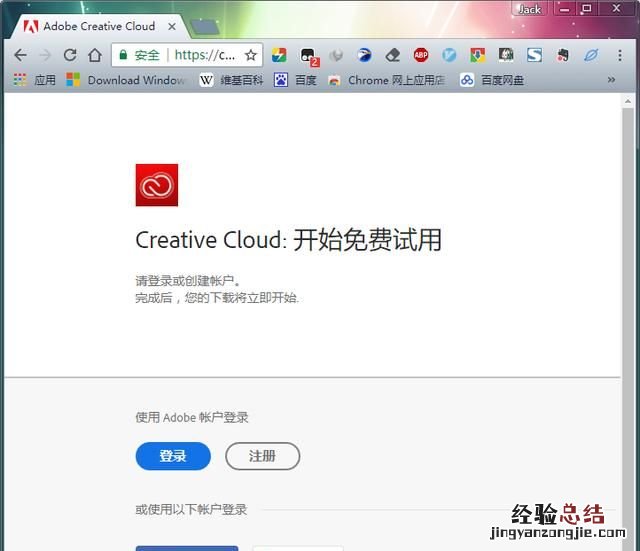Image resolution: width=640 pixels, height=551 pixels.
Task: Open the blue S extension icon
Action: click(534, 55)
